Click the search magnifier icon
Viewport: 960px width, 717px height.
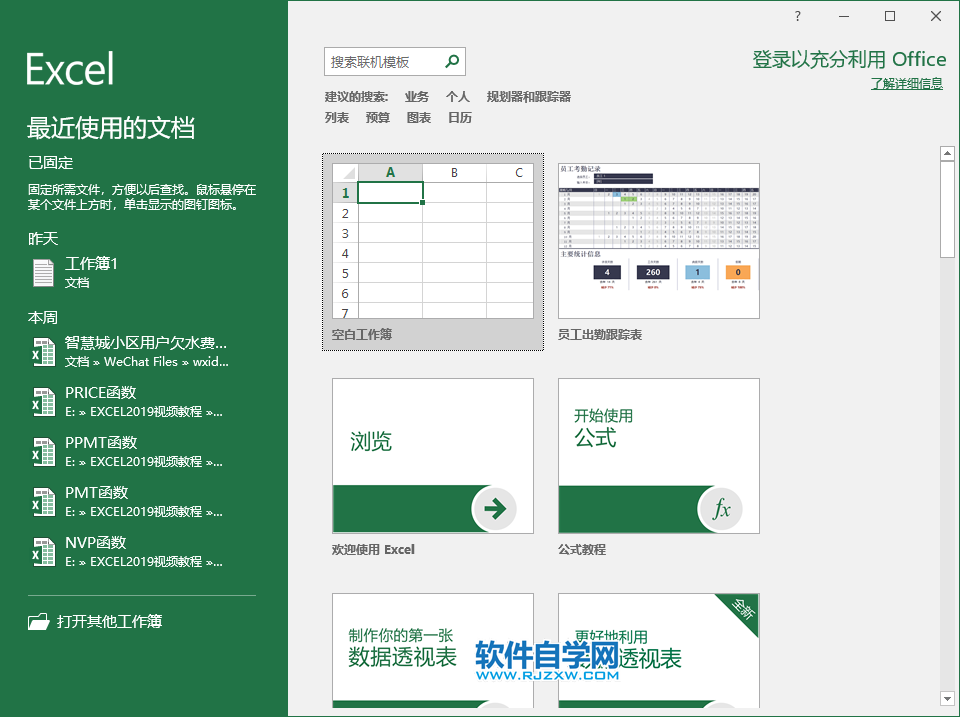[x=452, y=61]
